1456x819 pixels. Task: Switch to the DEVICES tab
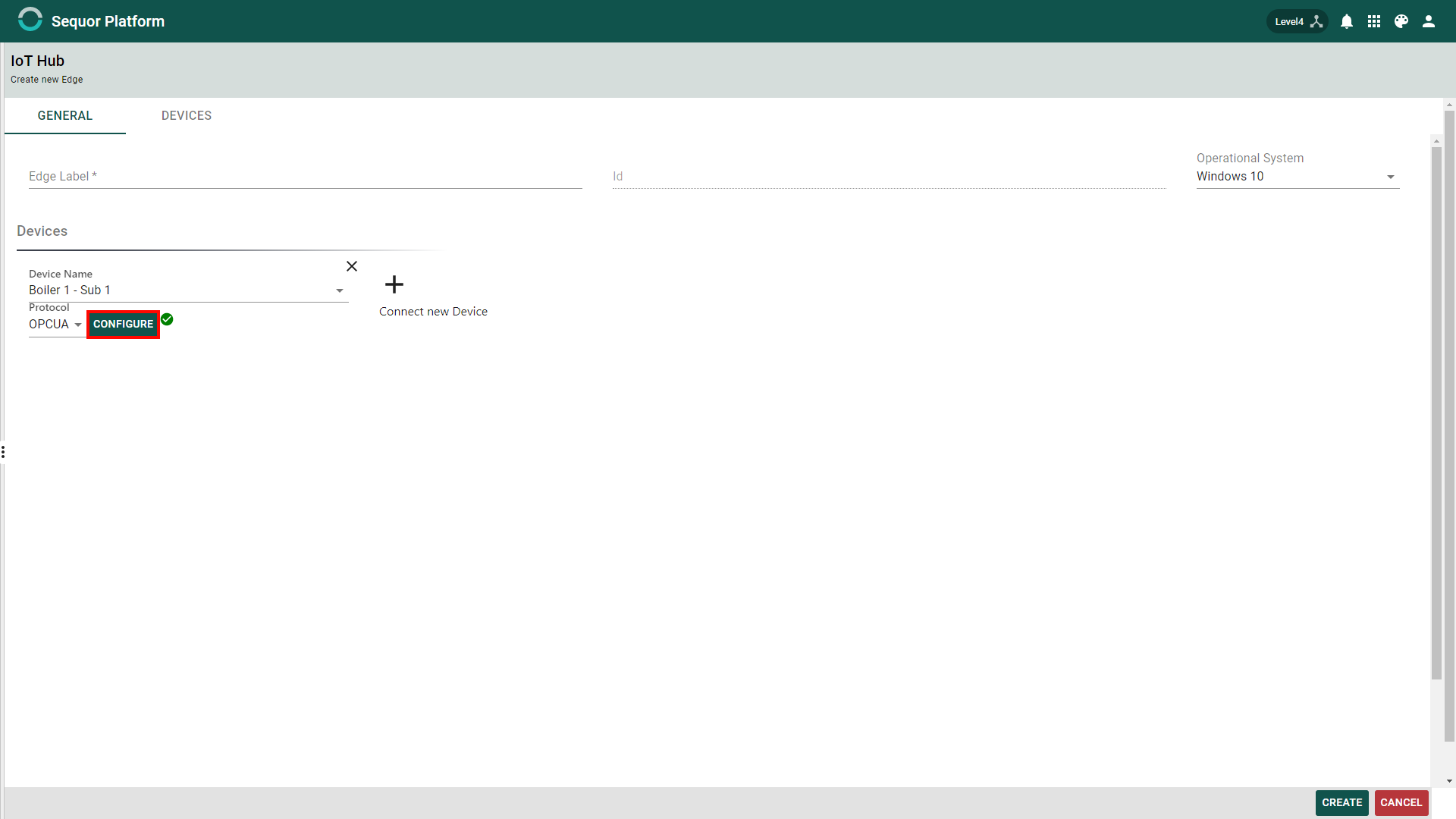click(187, 115)
